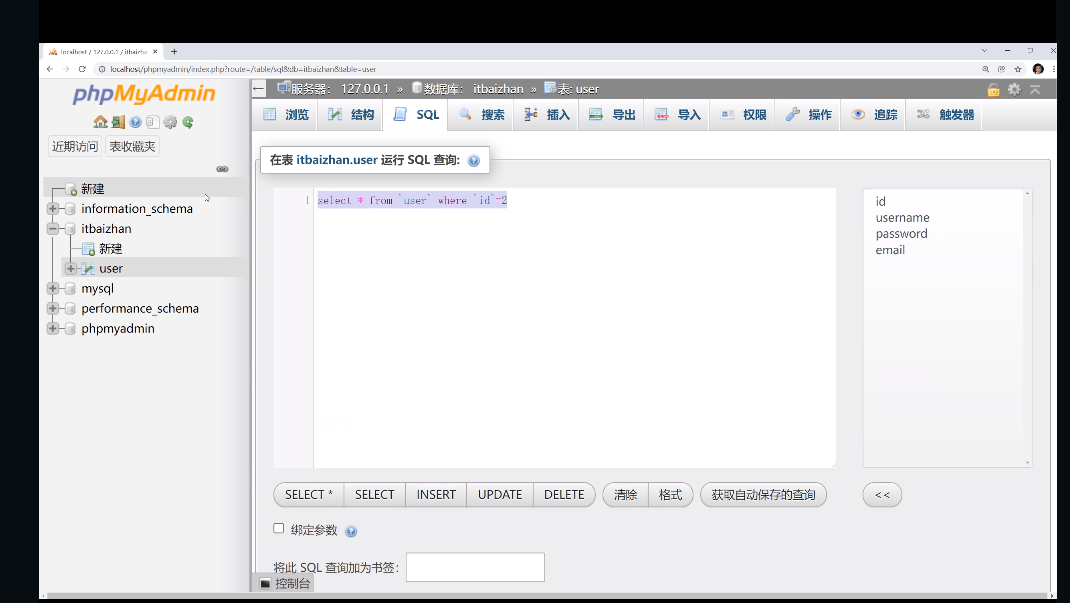1070x603 pixels.
Task: Reload the browser page
Action: [83, 69]
